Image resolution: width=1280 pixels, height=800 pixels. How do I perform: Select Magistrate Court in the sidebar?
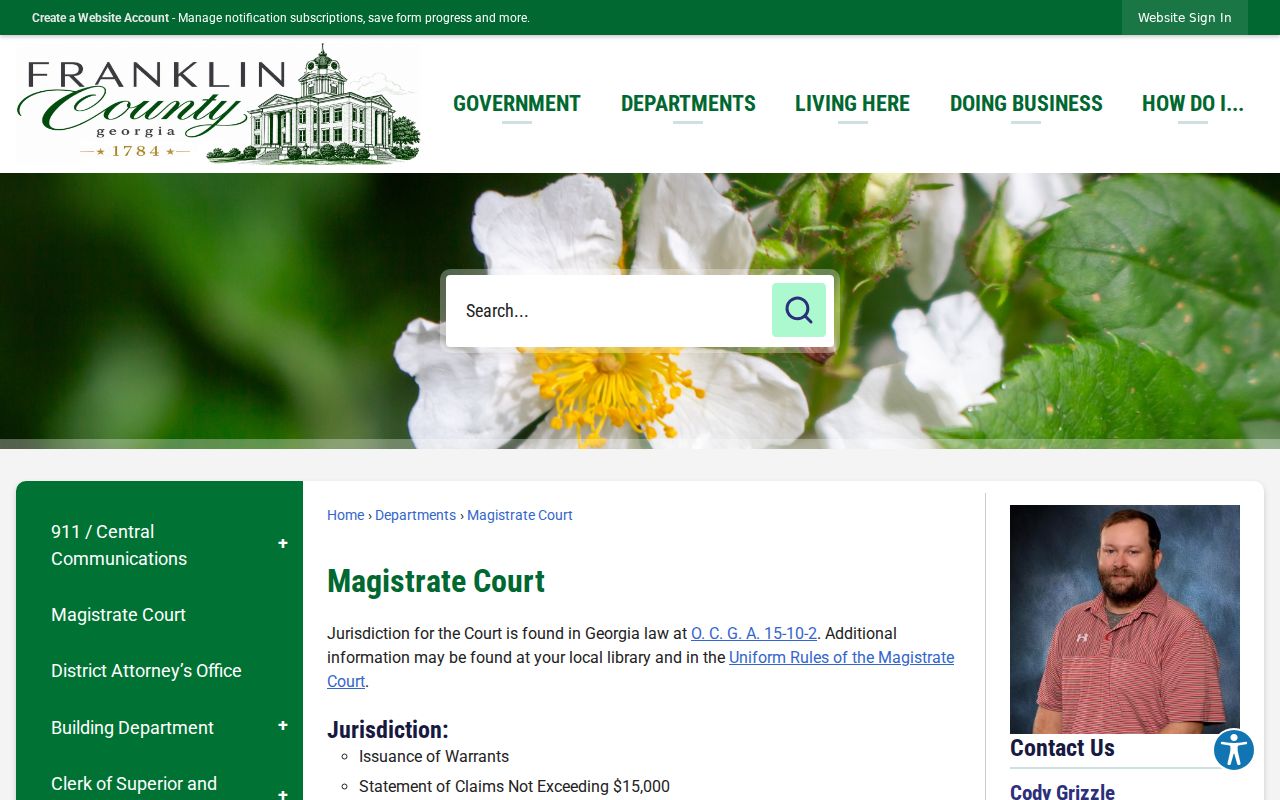click(118, 615)
